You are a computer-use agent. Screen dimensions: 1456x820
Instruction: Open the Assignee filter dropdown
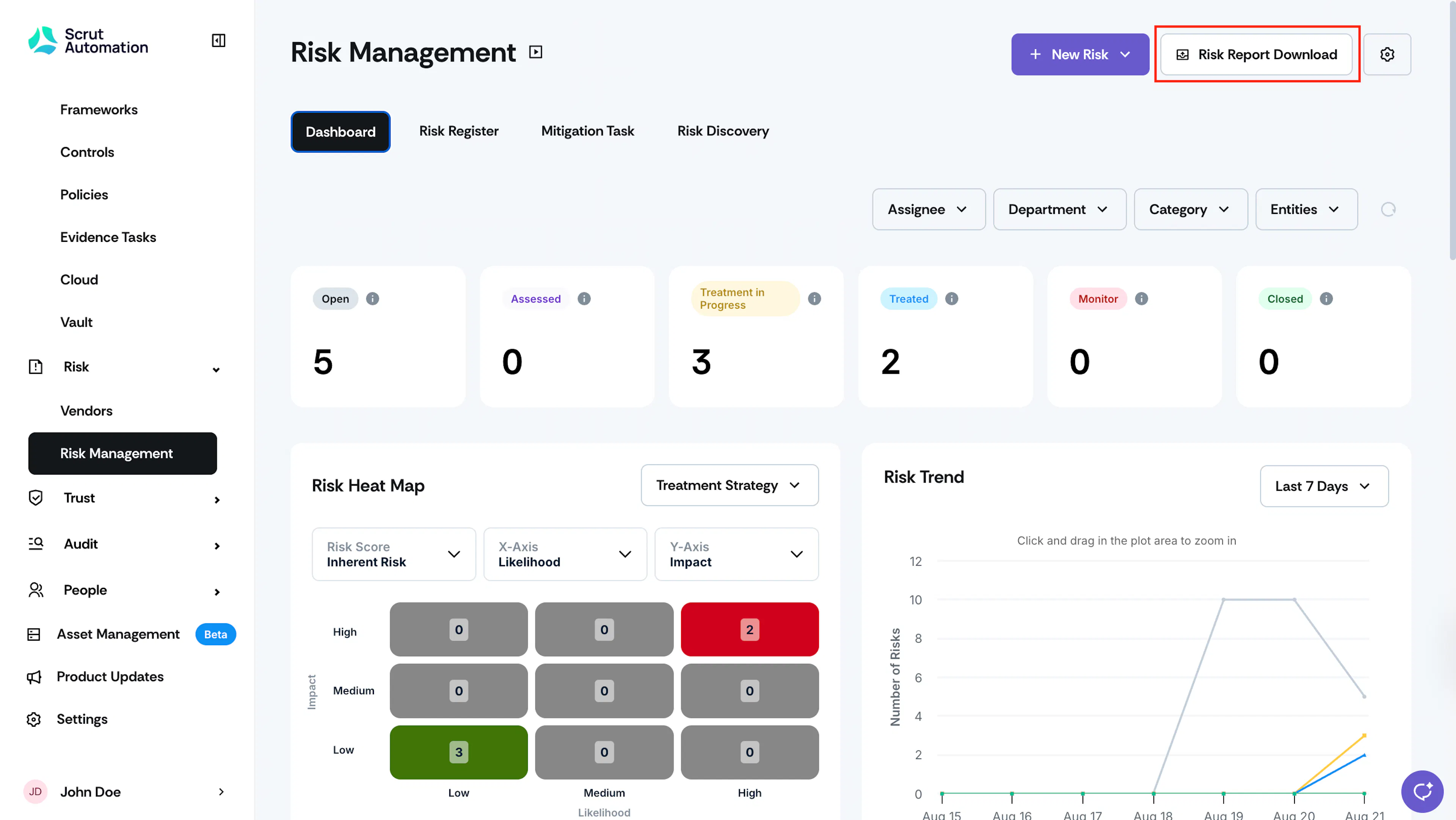[x=929, y=210]
